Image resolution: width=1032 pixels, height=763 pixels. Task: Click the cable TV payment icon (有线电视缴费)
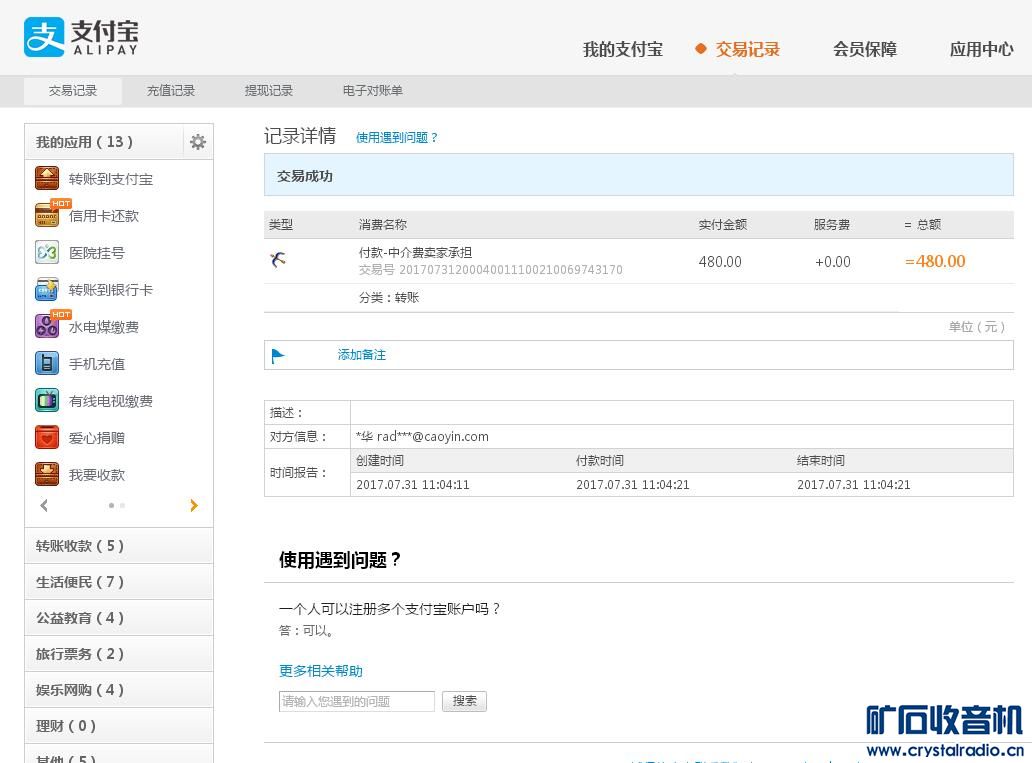coord(47,400)
